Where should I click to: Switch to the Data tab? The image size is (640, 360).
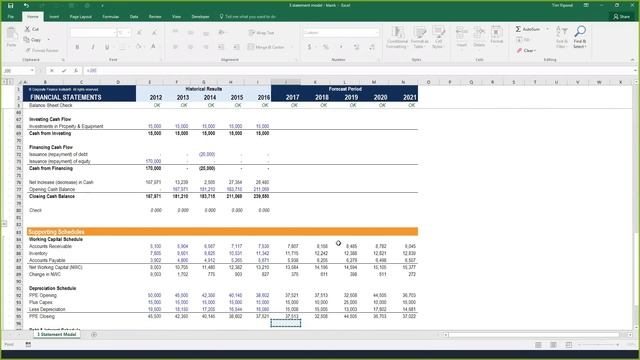[134, 17]
